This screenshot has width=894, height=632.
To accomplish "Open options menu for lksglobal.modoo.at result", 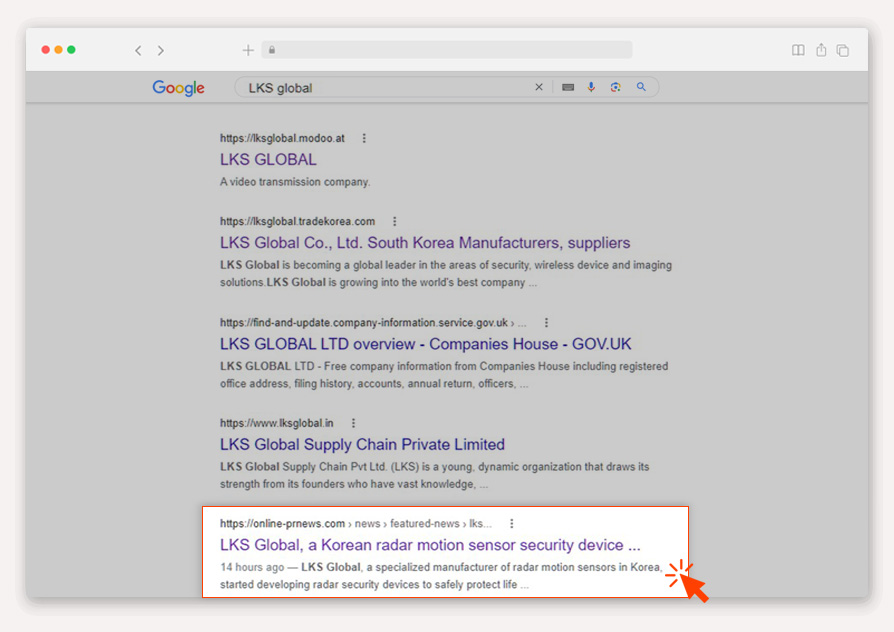I will coord(364,138).
